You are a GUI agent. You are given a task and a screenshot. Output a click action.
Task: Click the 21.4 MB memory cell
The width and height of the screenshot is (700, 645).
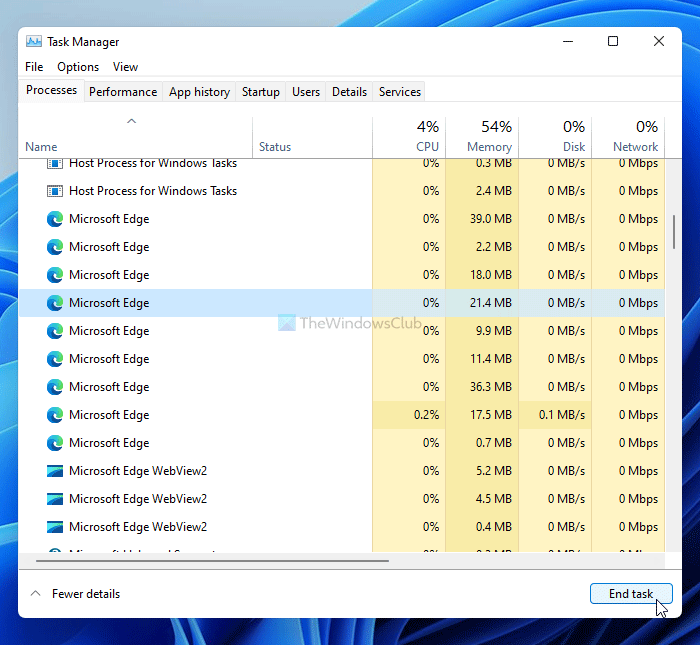click(482, 304)
